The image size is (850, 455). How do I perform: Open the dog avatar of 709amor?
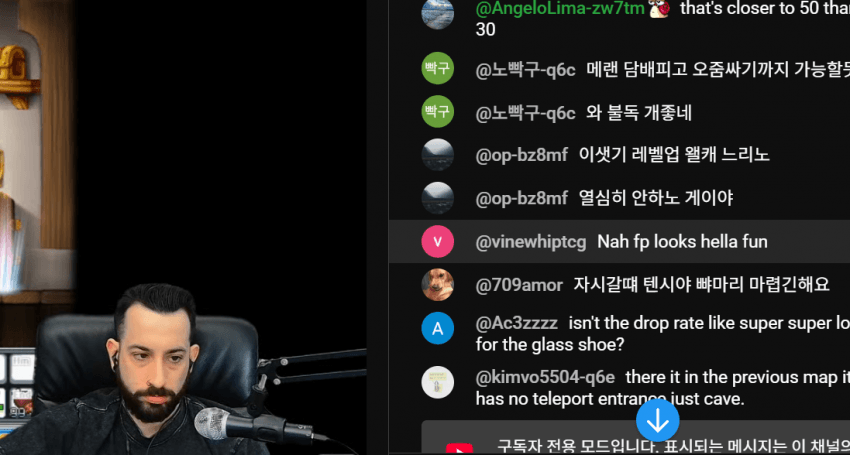437,285
